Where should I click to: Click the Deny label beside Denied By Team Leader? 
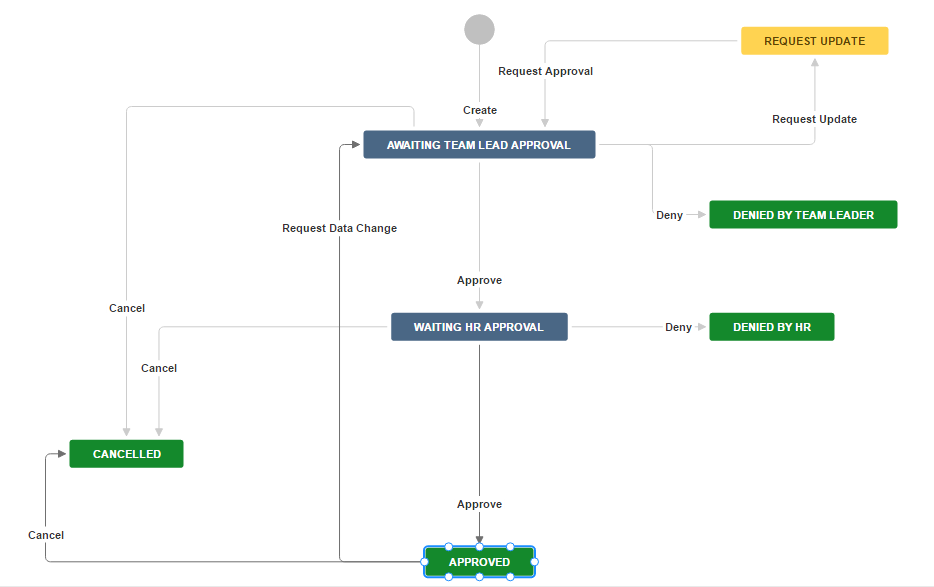pyautogui.click(x=669, y=215)
